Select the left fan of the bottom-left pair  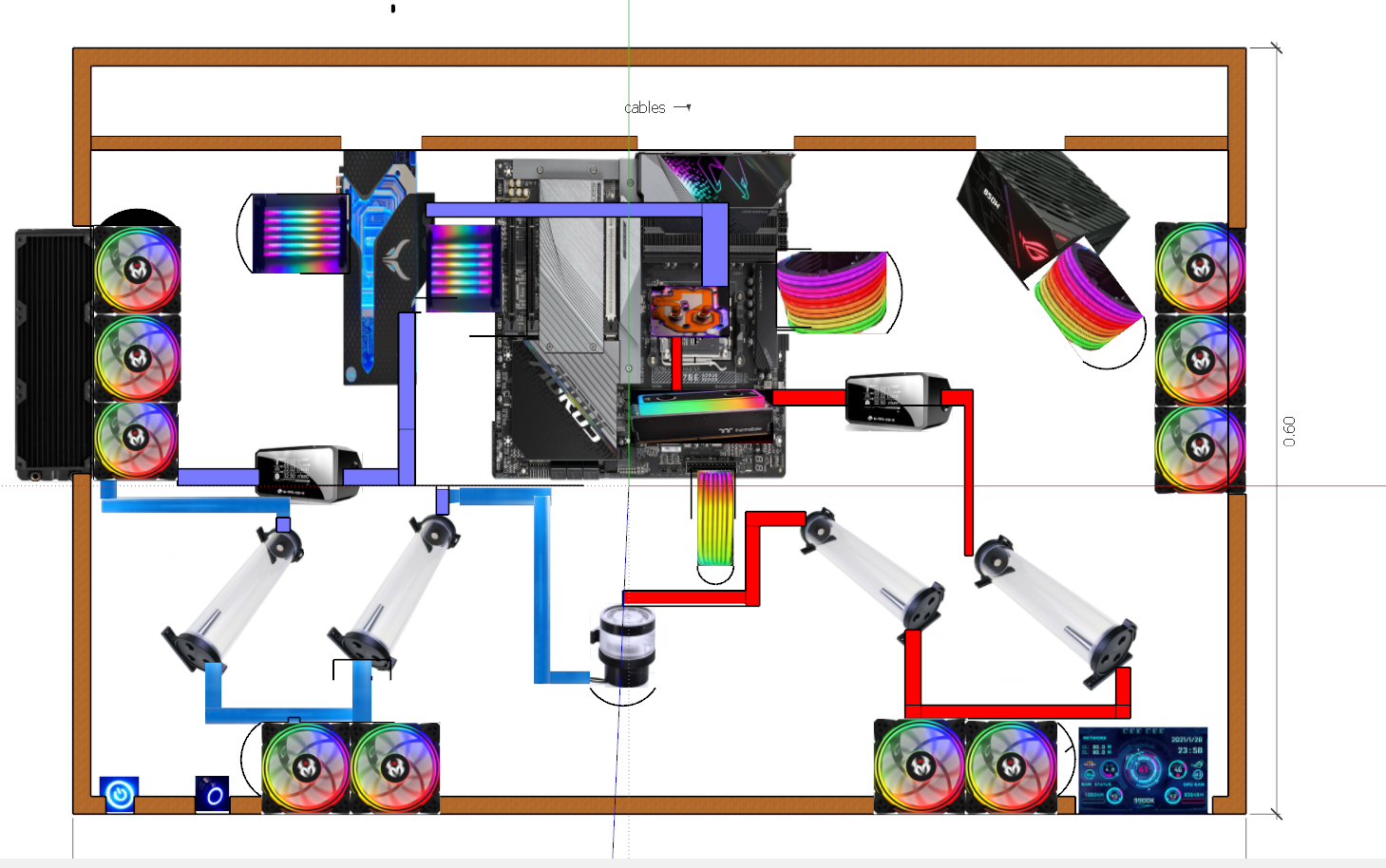[x=306, y=767]
